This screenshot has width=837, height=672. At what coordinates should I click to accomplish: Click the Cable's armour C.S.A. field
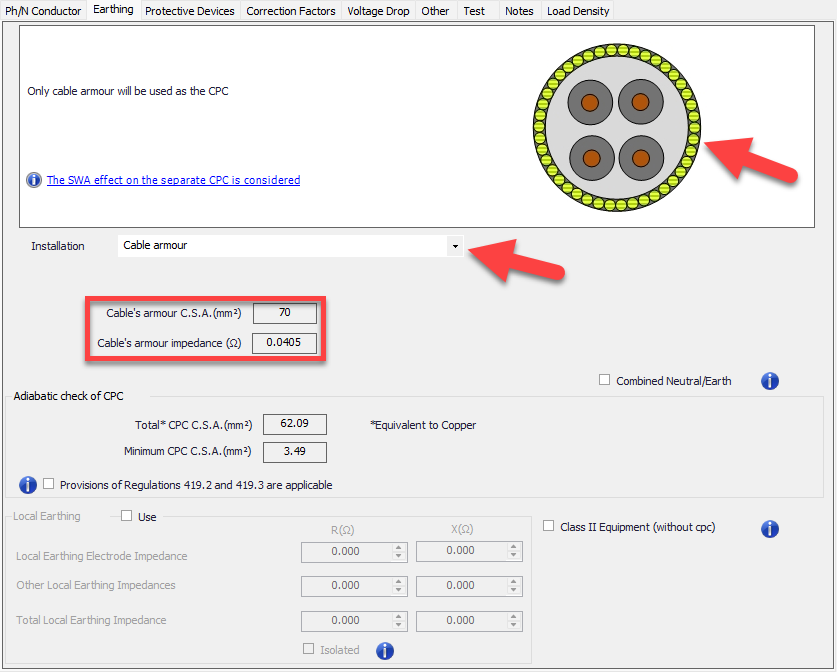pos(285,313)
